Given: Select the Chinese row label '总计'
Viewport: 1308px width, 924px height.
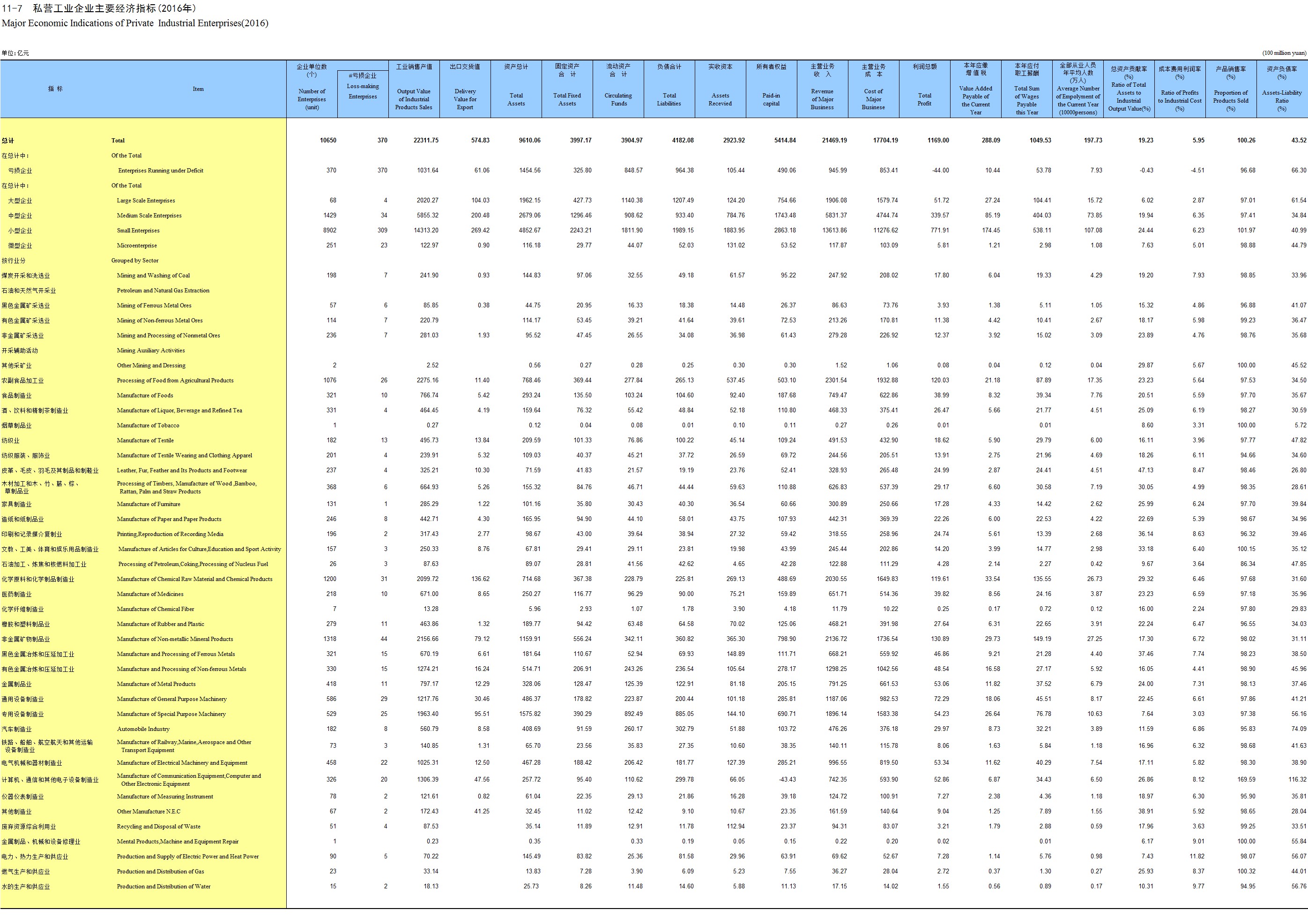Looking at the screenshot, I should [x=7, y=141].
